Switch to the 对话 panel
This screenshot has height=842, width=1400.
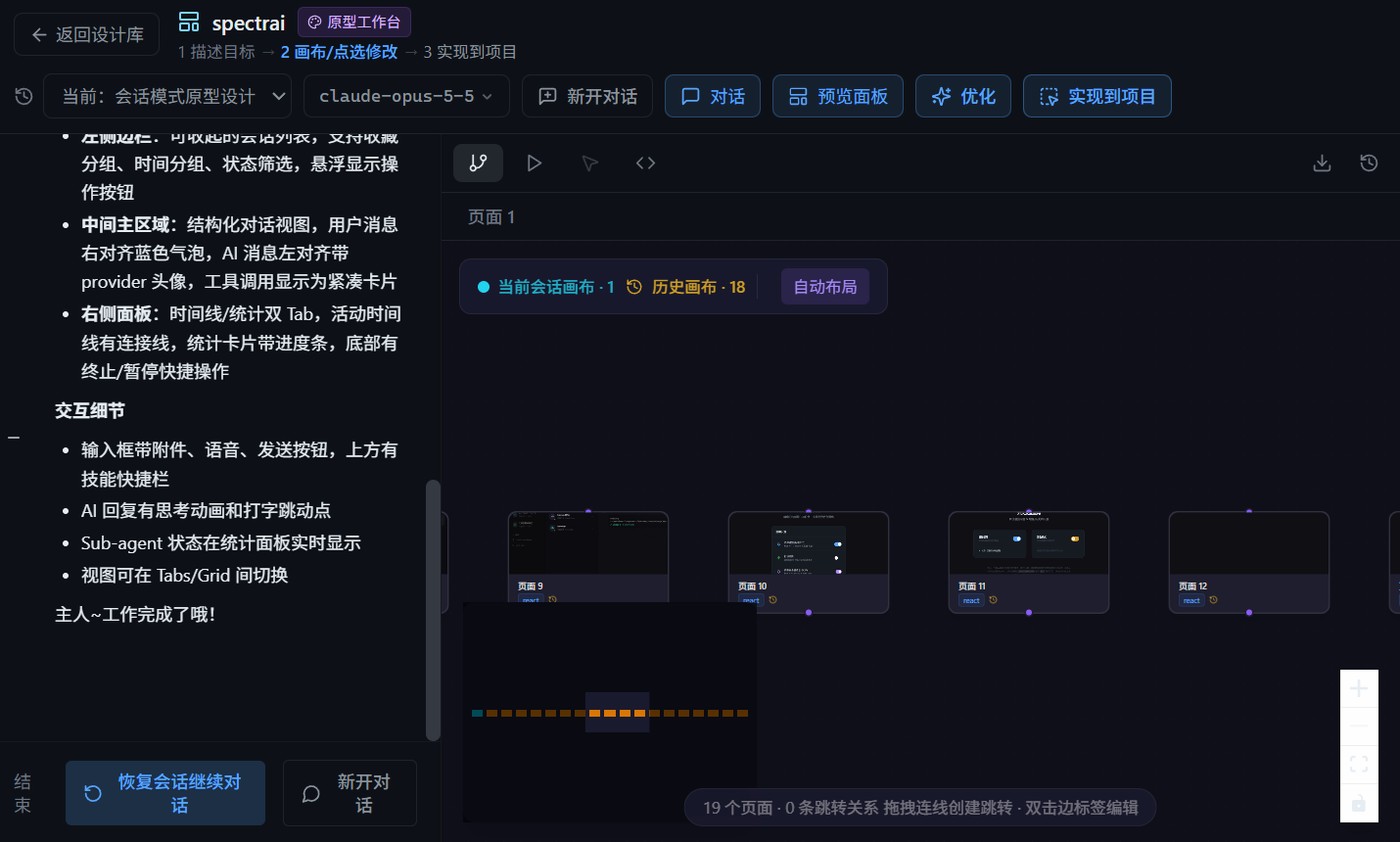coord(713,96)
